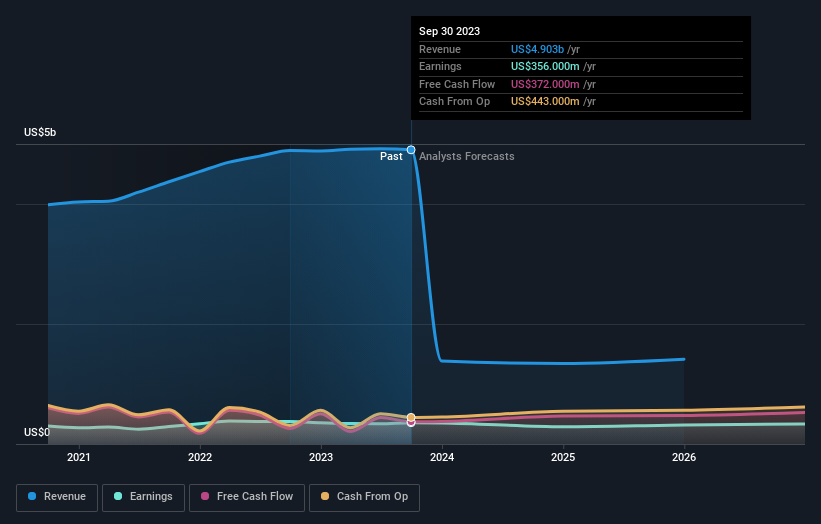Click the orange Cash From Op legend dot

coord(325,496)
